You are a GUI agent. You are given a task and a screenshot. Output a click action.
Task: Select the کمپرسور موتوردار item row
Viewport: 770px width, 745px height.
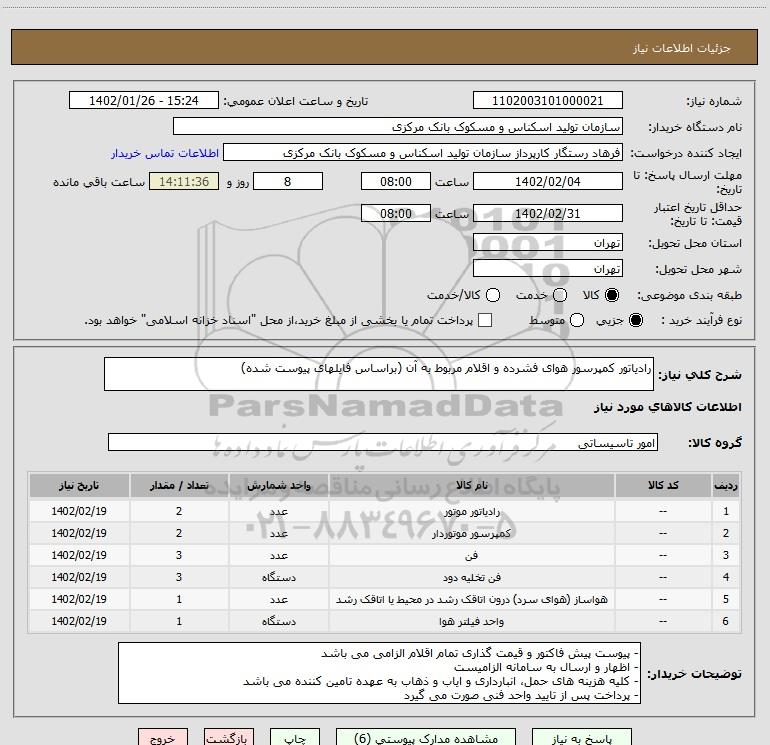[385, 533]
